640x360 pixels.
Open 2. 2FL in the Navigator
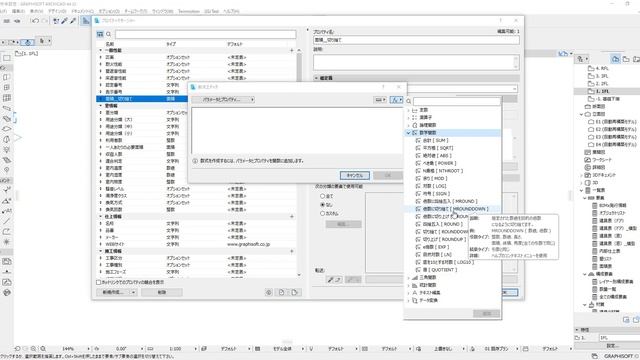click(602, 84)
